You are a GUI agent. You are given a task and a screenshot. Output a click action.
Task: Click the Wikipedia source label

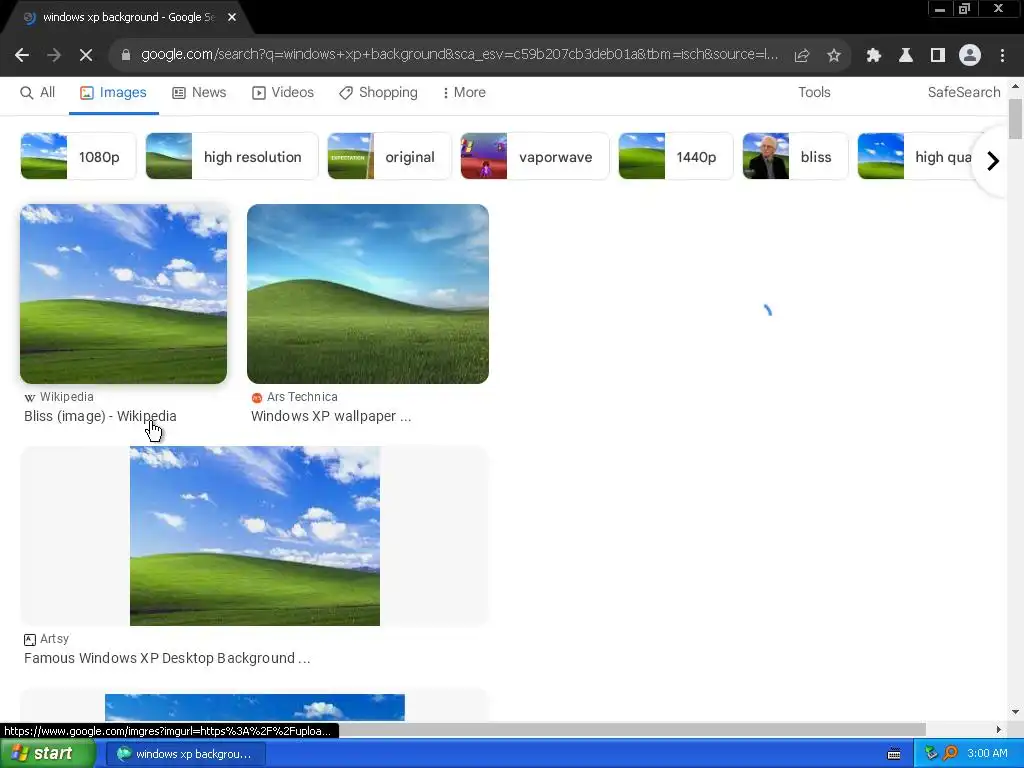(x=67, y=397)
